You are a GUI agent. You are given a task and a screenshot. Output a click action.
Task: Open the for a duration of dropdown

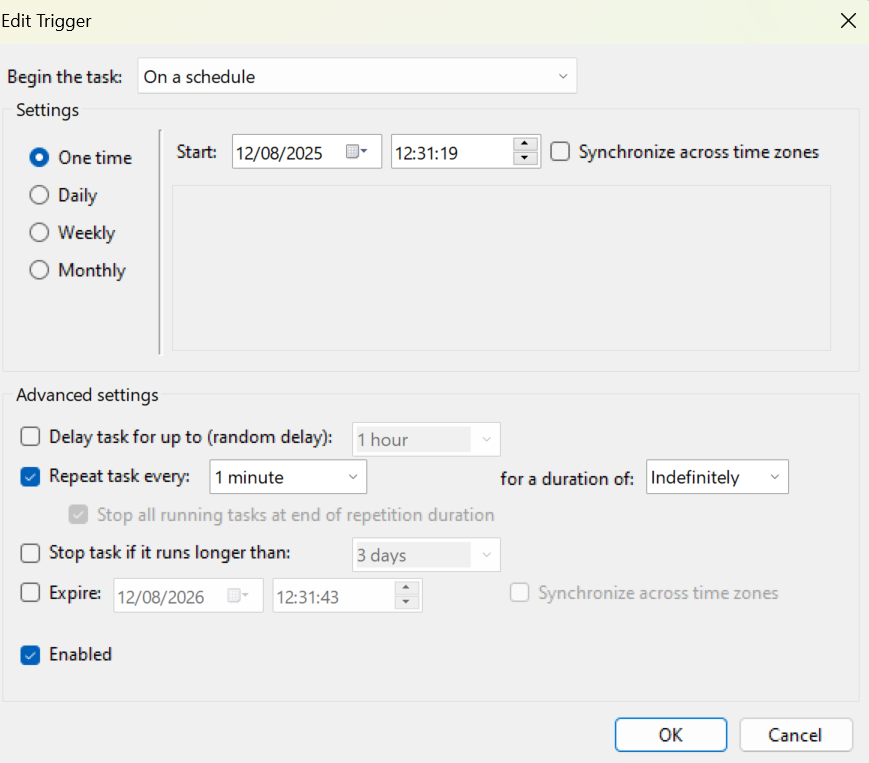click(x=717, y=477)
